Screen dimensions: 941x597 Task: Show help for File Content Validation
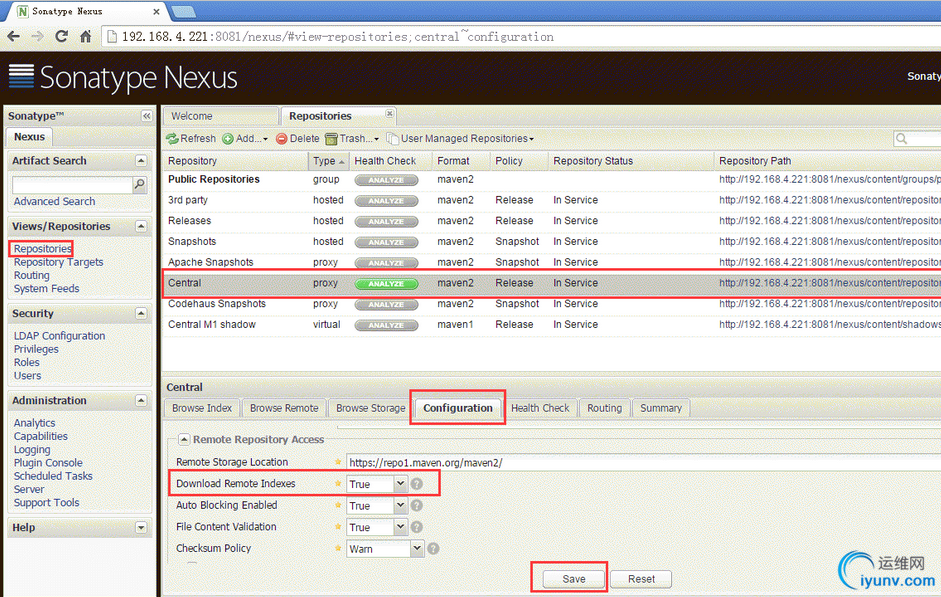point(416,527)
